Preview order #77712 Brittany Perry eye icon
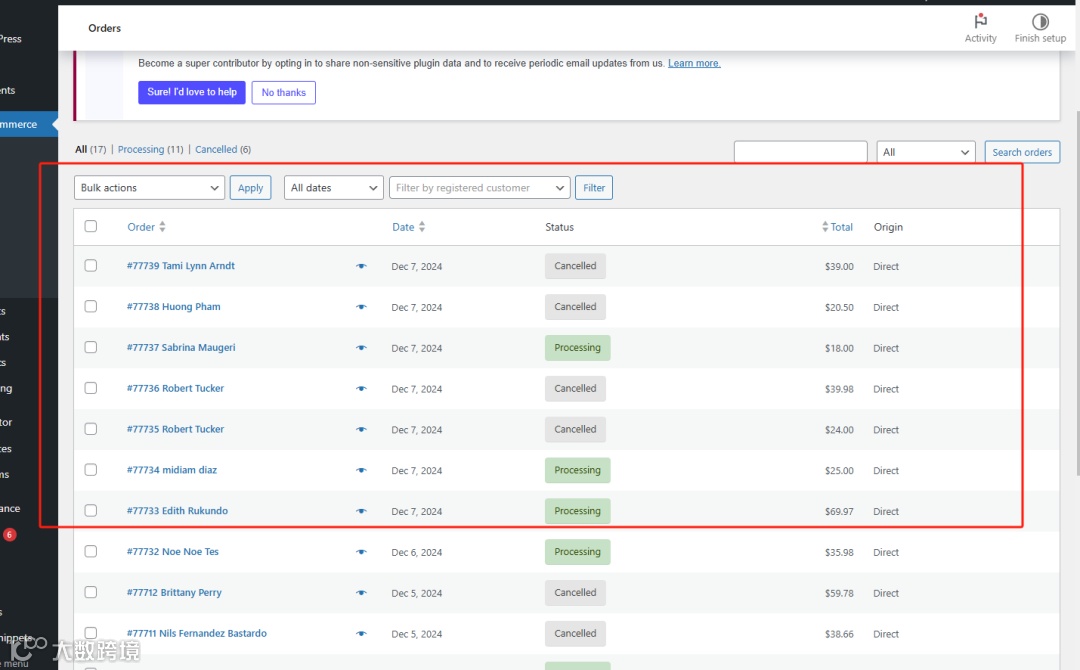1080x670 pixels. (x=361, y=592)
